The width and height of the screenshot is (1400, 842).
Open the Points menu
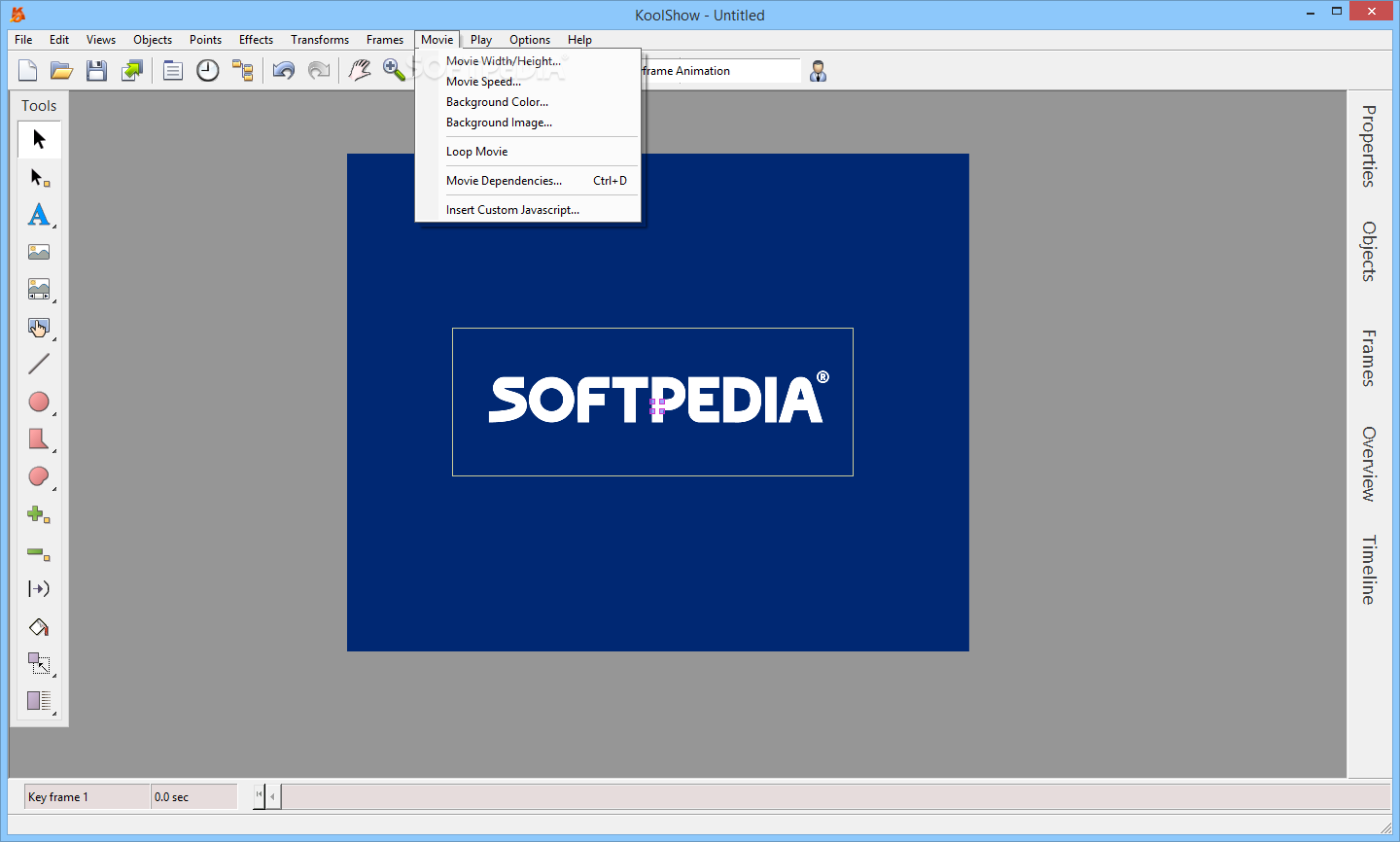point(205,40)
